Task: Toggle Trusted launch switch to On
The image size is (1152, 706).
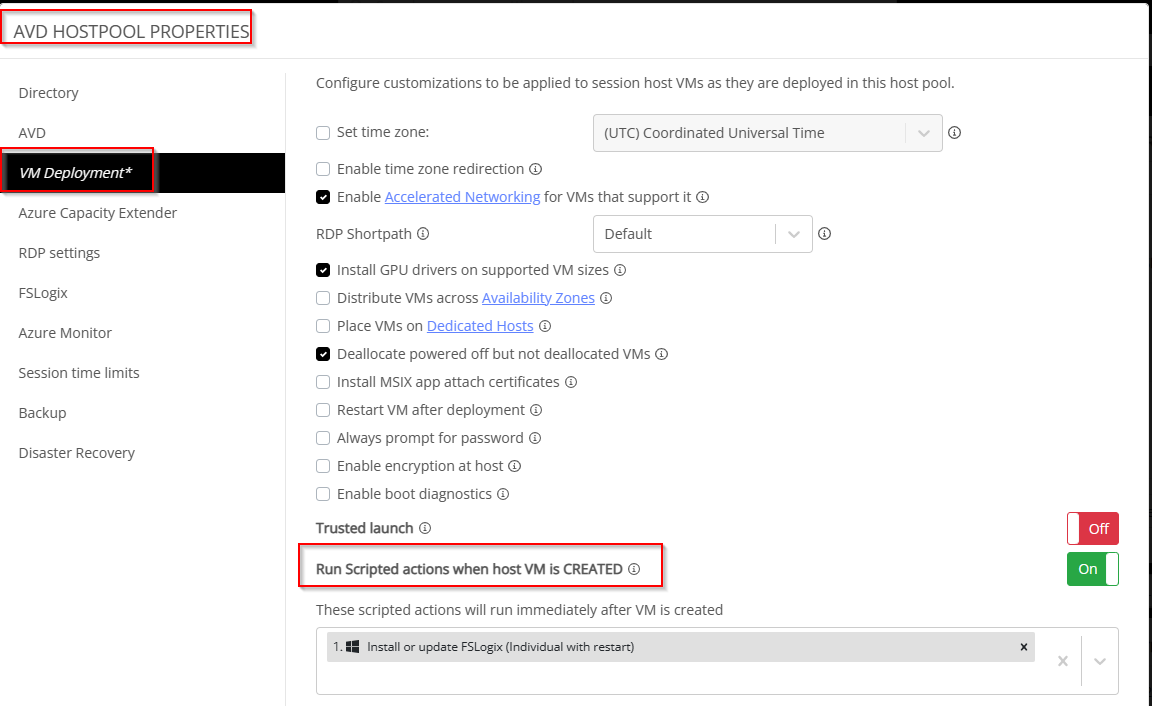Action: click(1092, 528)
